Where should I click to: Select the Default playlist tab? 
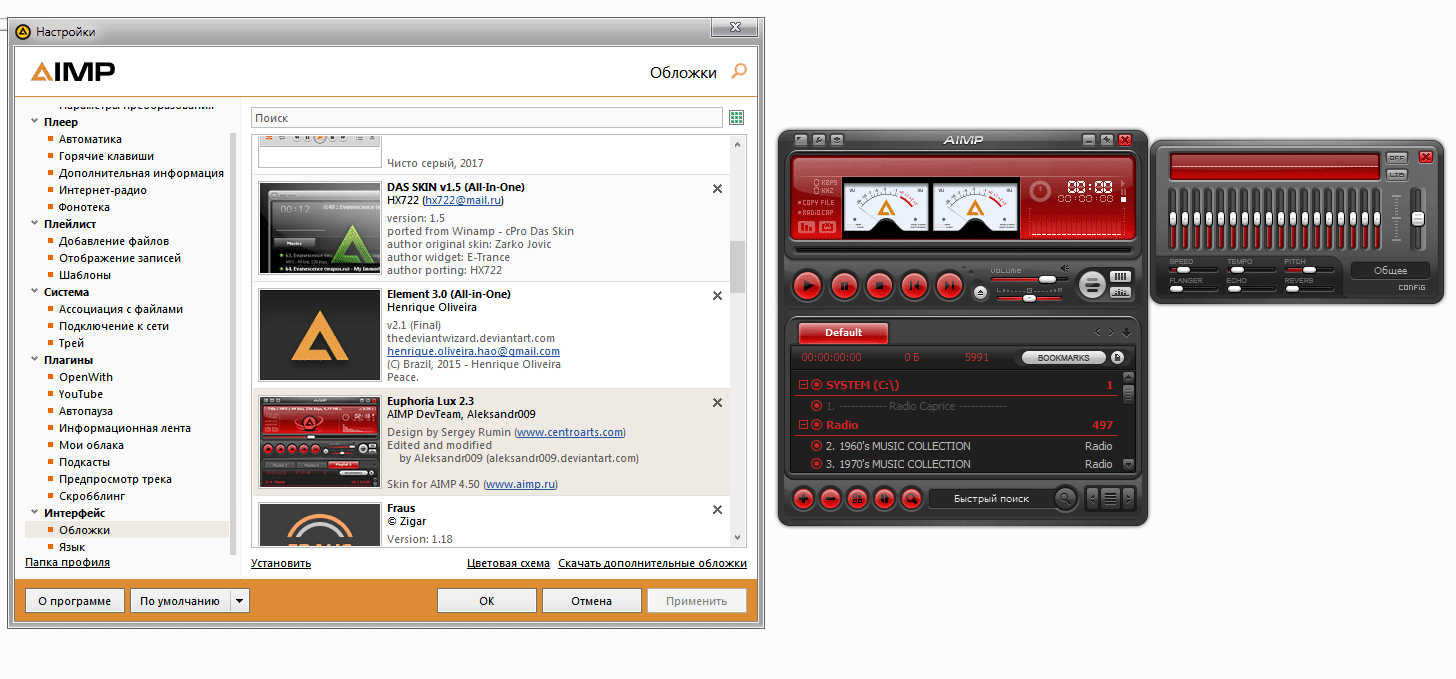(x=843, y=333)
